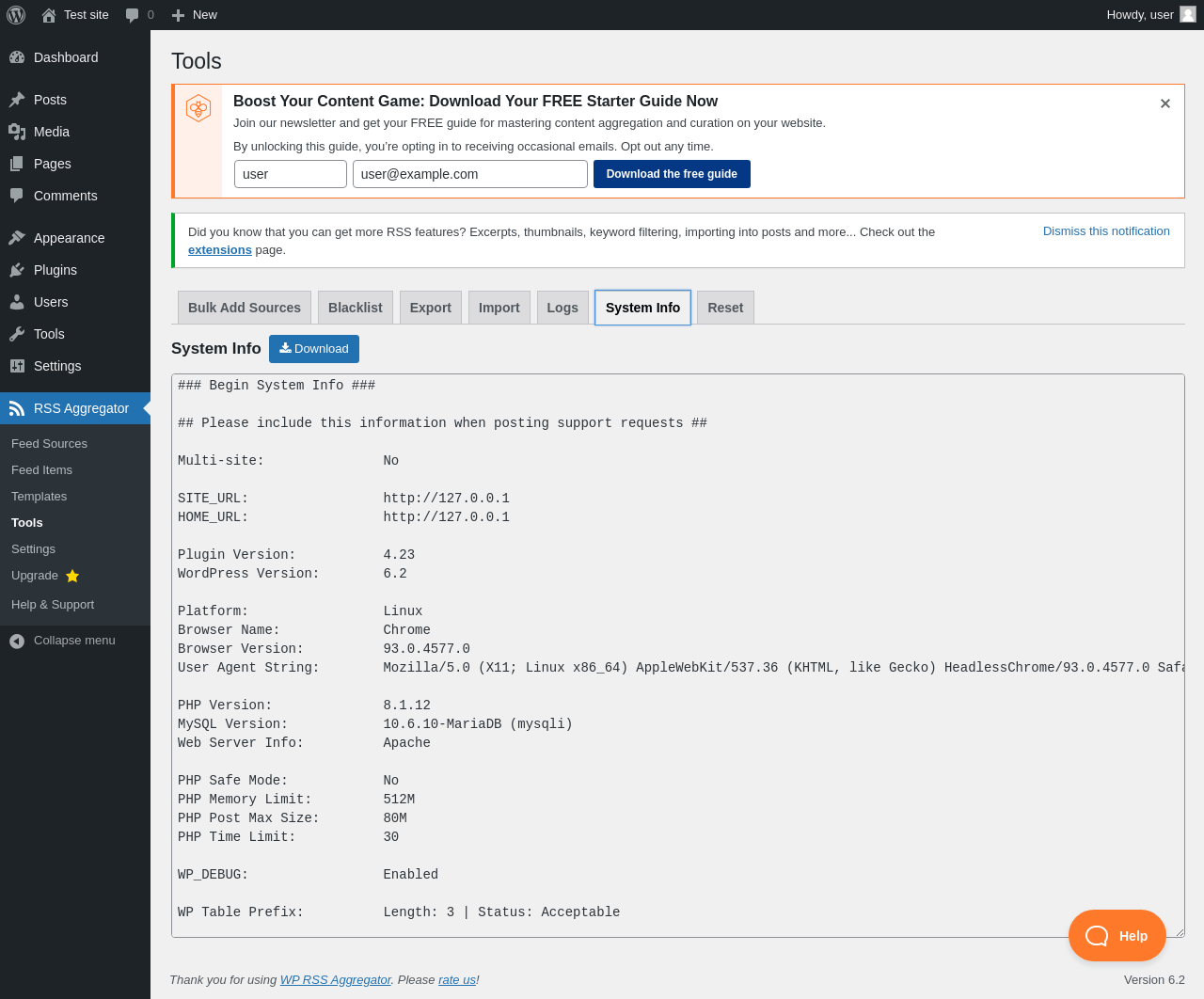This screenshot has height=999, width=1204.
Task: Dismiss this notification link
Action: click(1106, 231)
